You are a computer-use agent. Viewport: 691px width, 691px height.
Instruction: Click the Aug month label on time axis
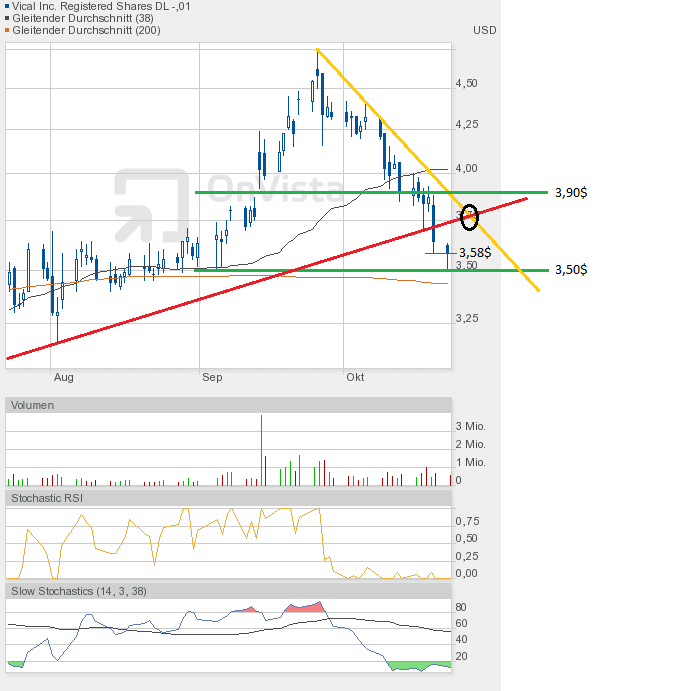pyautogui.click(x=63, y=378)
